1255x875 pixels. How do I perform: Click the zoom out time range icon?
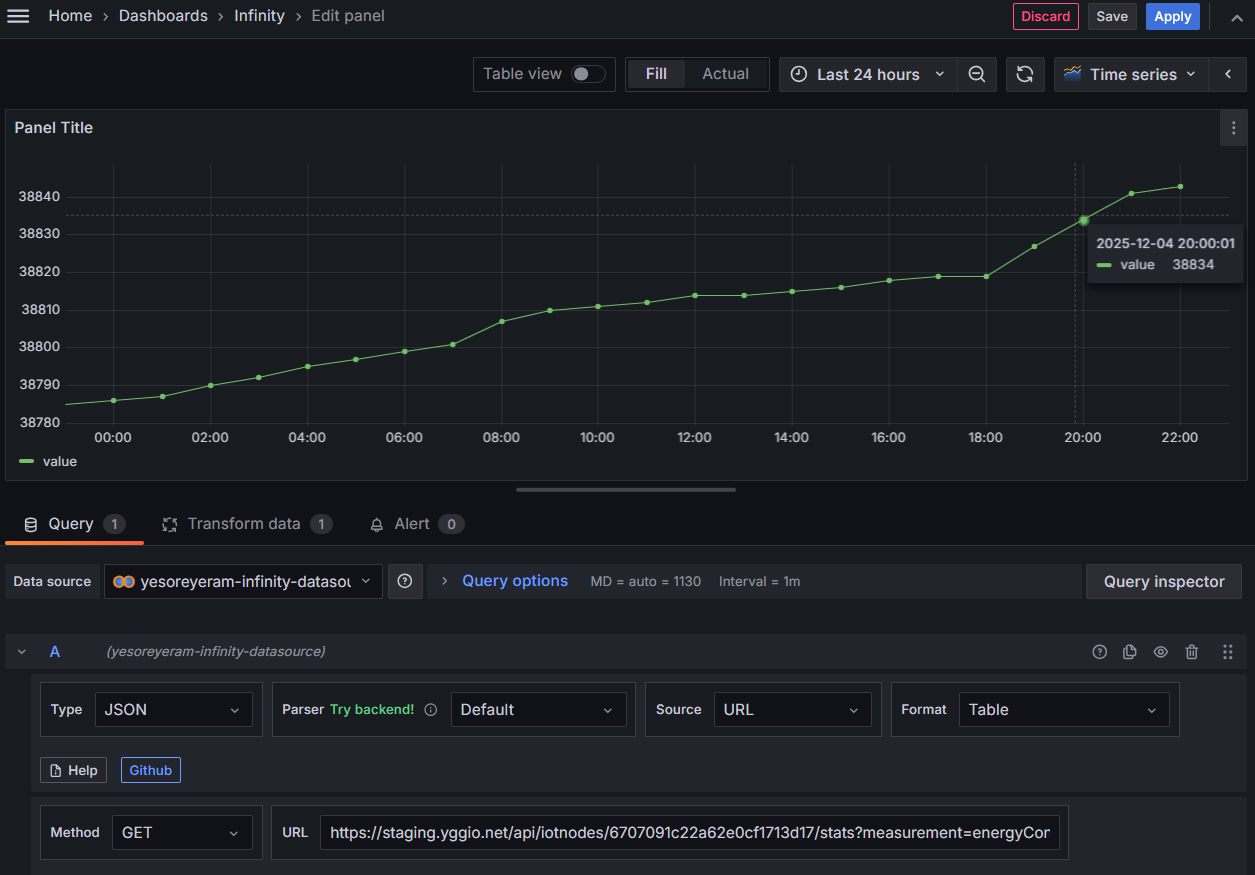pos(977,74)
